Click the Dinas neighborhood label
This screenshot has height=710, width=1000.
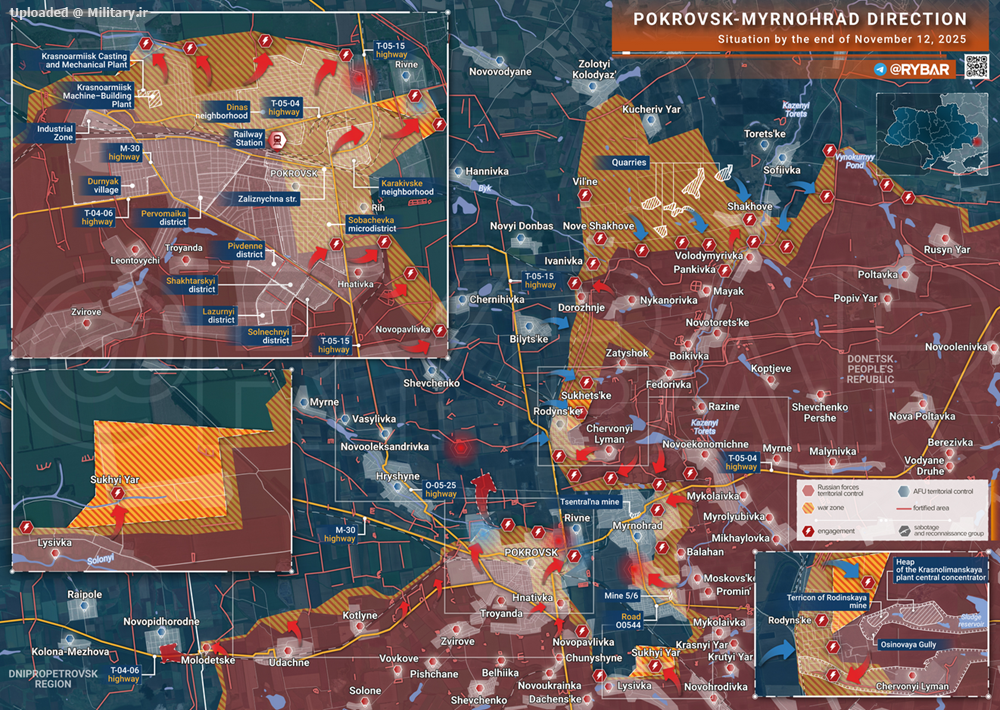(x=237, y=108)
